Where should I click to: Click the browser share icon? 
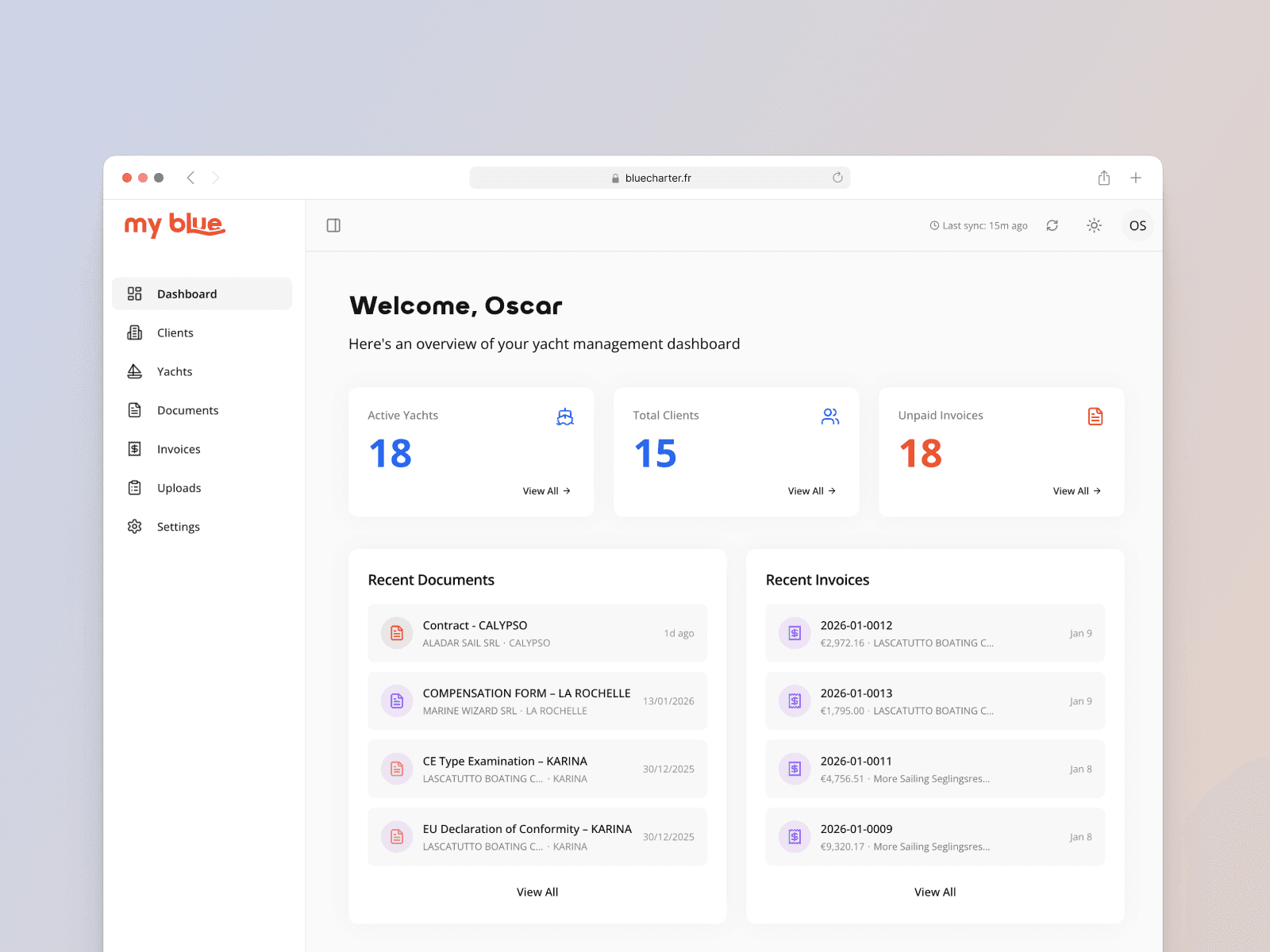click(x=1104, y=178)
